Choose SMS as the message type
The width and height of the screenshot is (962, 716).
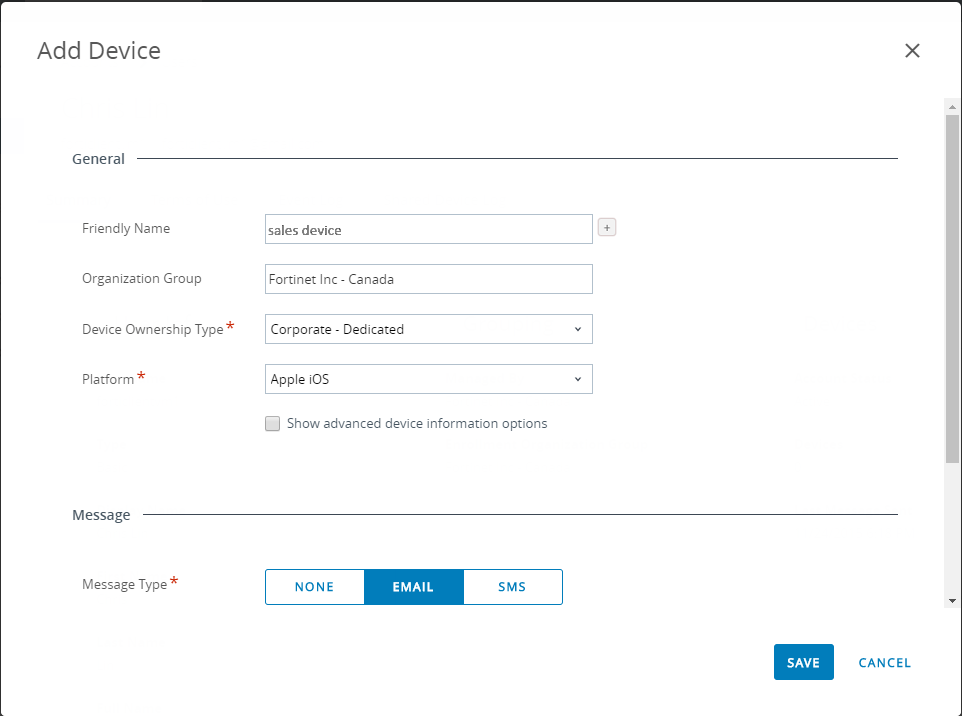click(512, 587)
